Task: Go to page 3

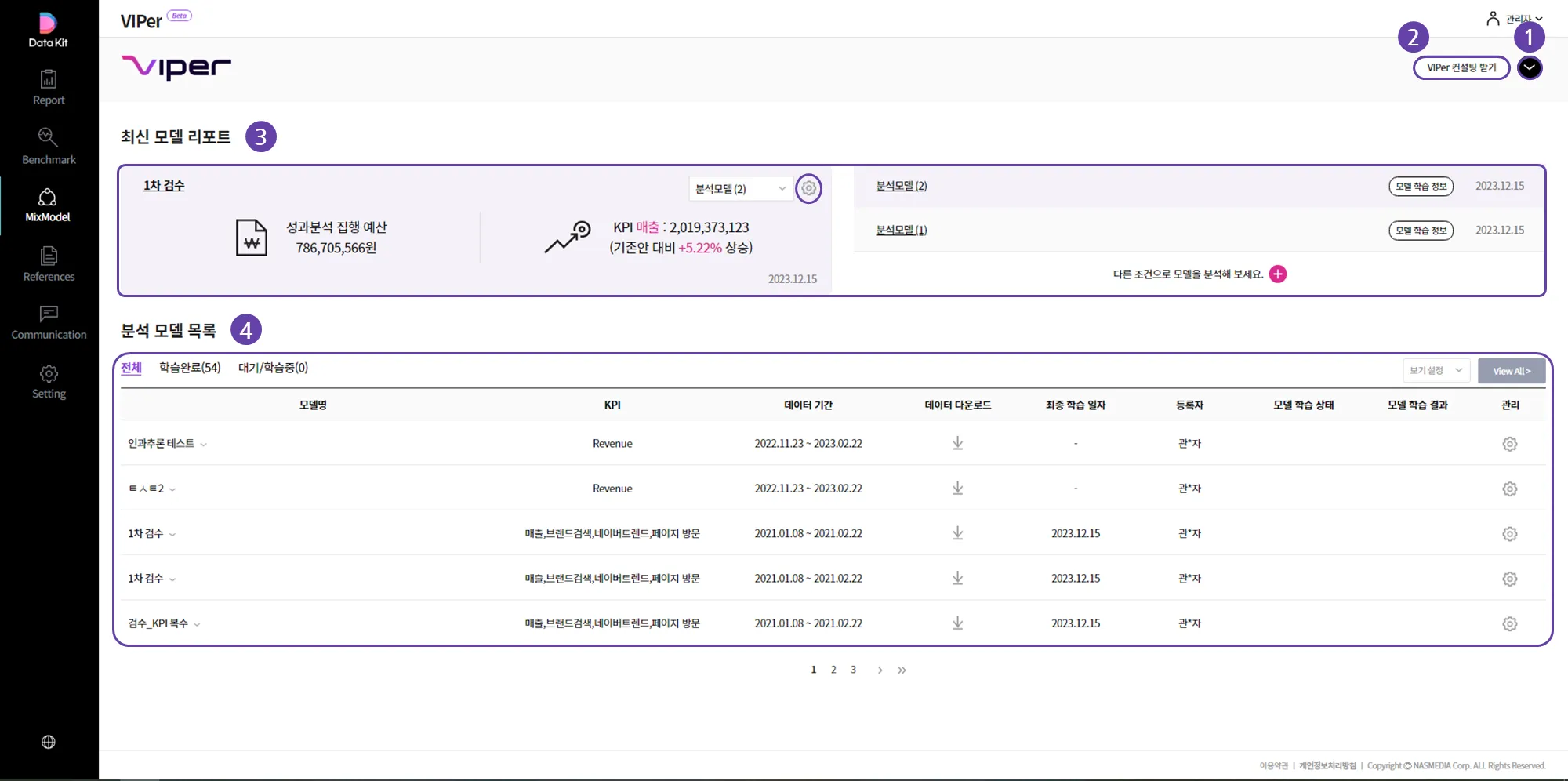Action: point(853,670)
